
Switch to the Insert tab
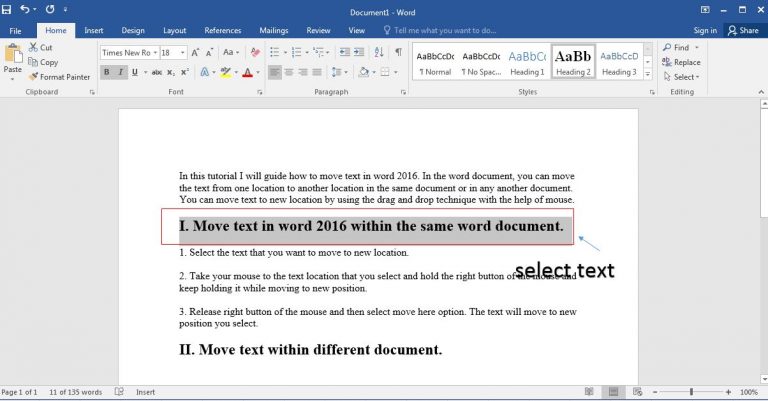pos(94,30)
